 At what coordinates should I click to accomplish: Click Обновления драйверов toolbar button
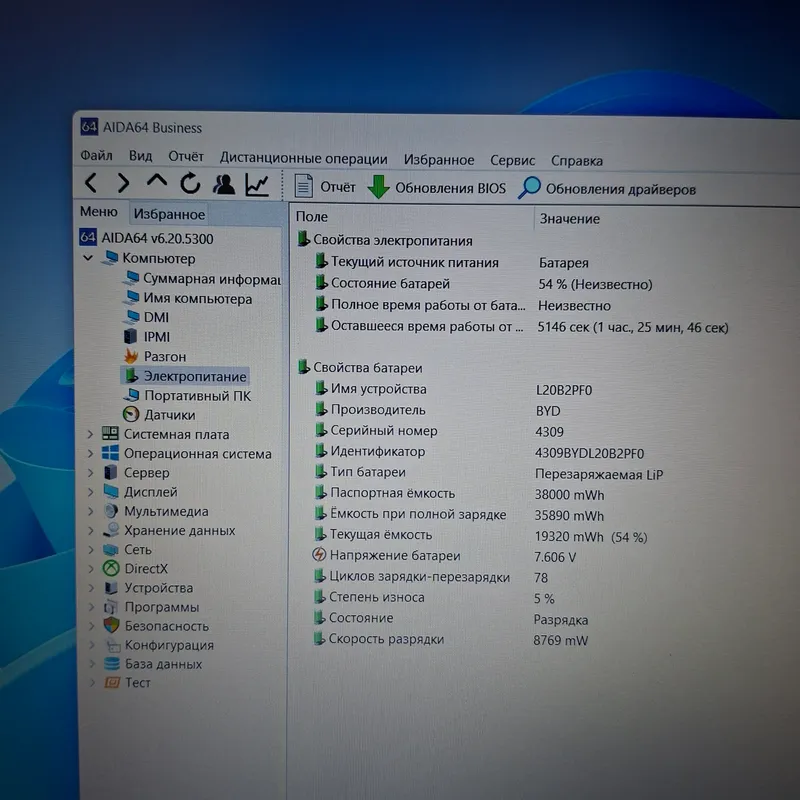click(607, 189)
